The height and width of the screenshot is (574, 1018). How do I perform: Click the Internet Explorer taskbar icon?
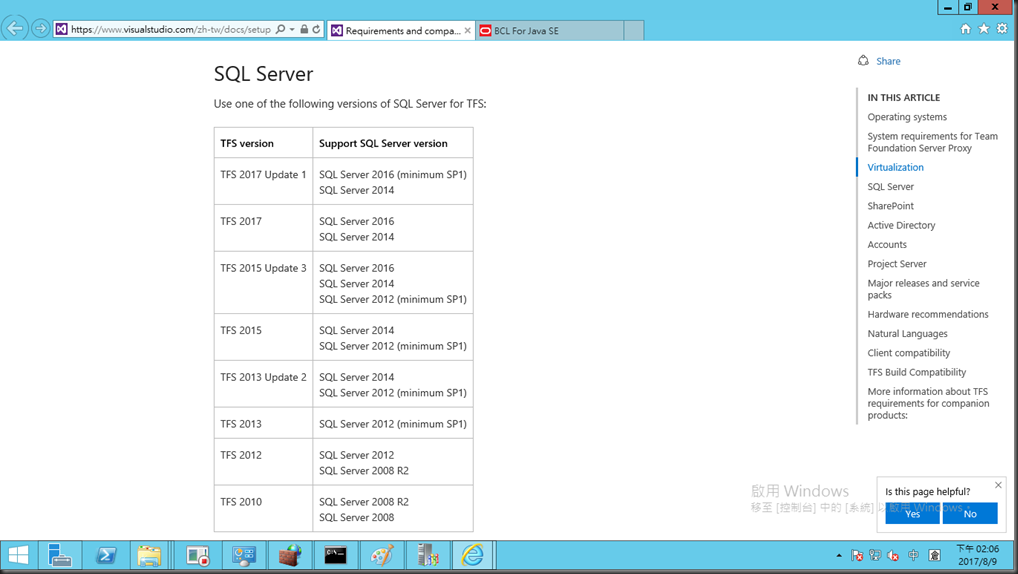tap(473, 556)
